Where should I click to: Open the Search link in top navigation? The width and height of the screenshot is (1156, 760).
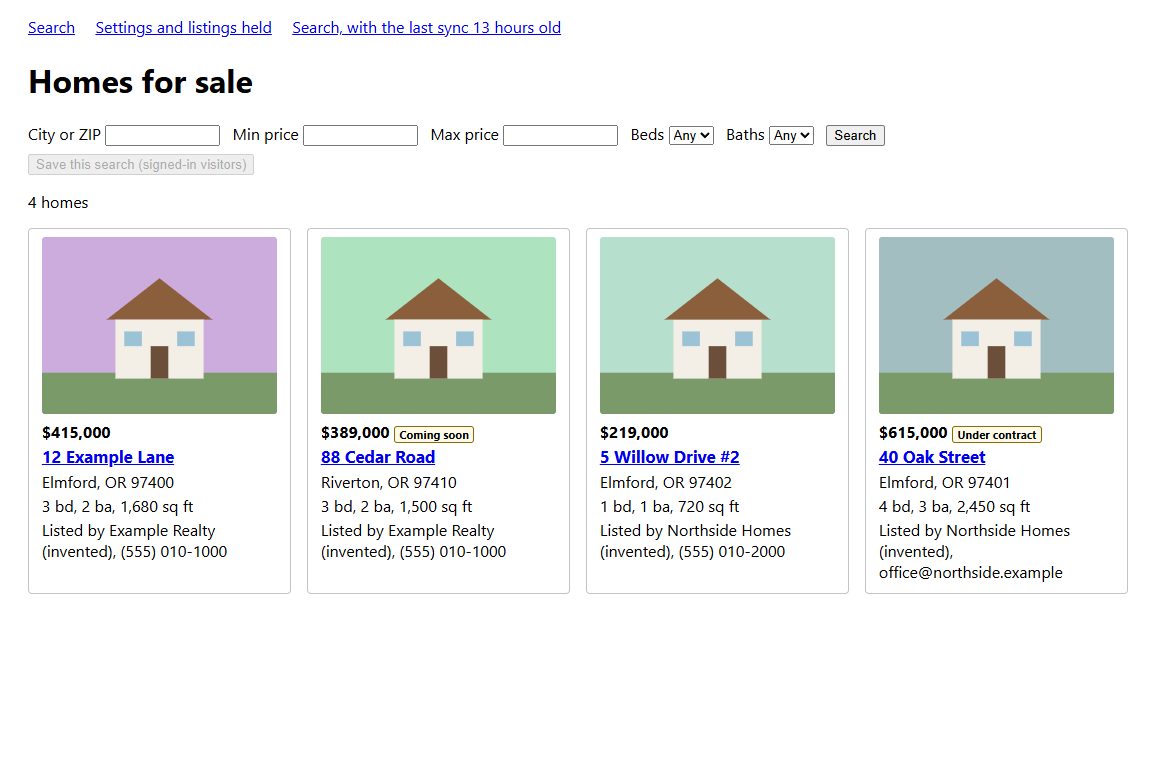point(51,28)
